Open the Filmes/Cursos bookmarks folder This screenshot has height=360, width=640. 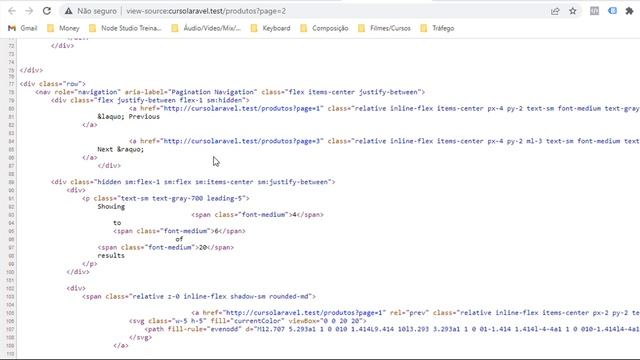point(384,28)
